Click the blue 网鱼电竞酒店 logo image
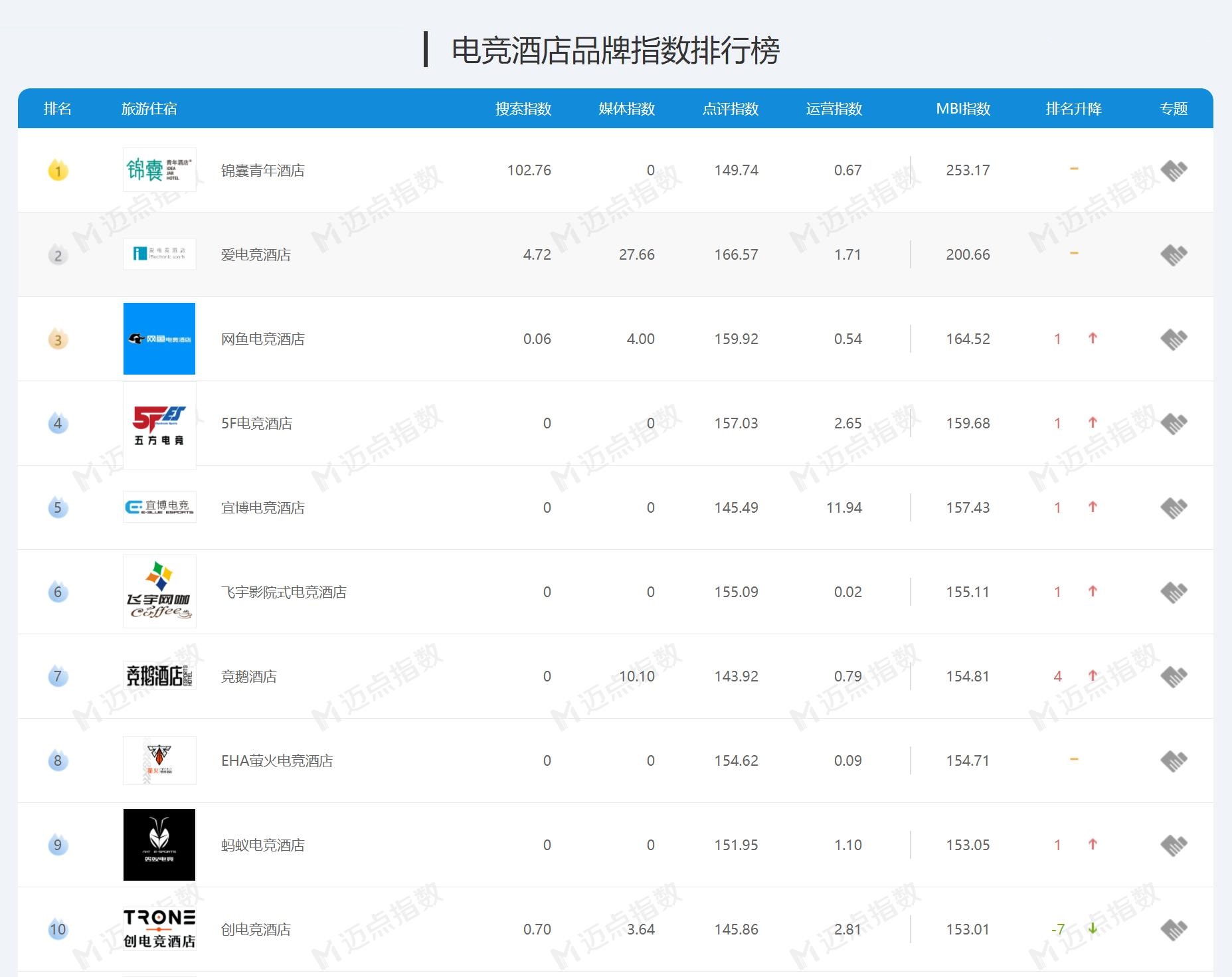This screenshot has width=1232, height=977. tap(159, 339)
